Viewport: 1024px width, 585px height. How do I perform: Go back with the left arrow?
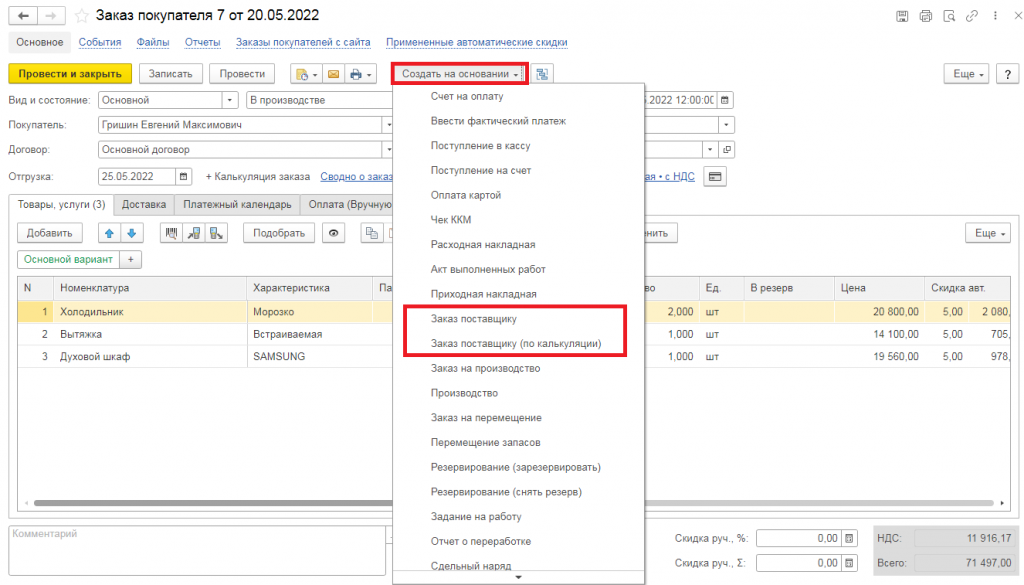[23, 16]
